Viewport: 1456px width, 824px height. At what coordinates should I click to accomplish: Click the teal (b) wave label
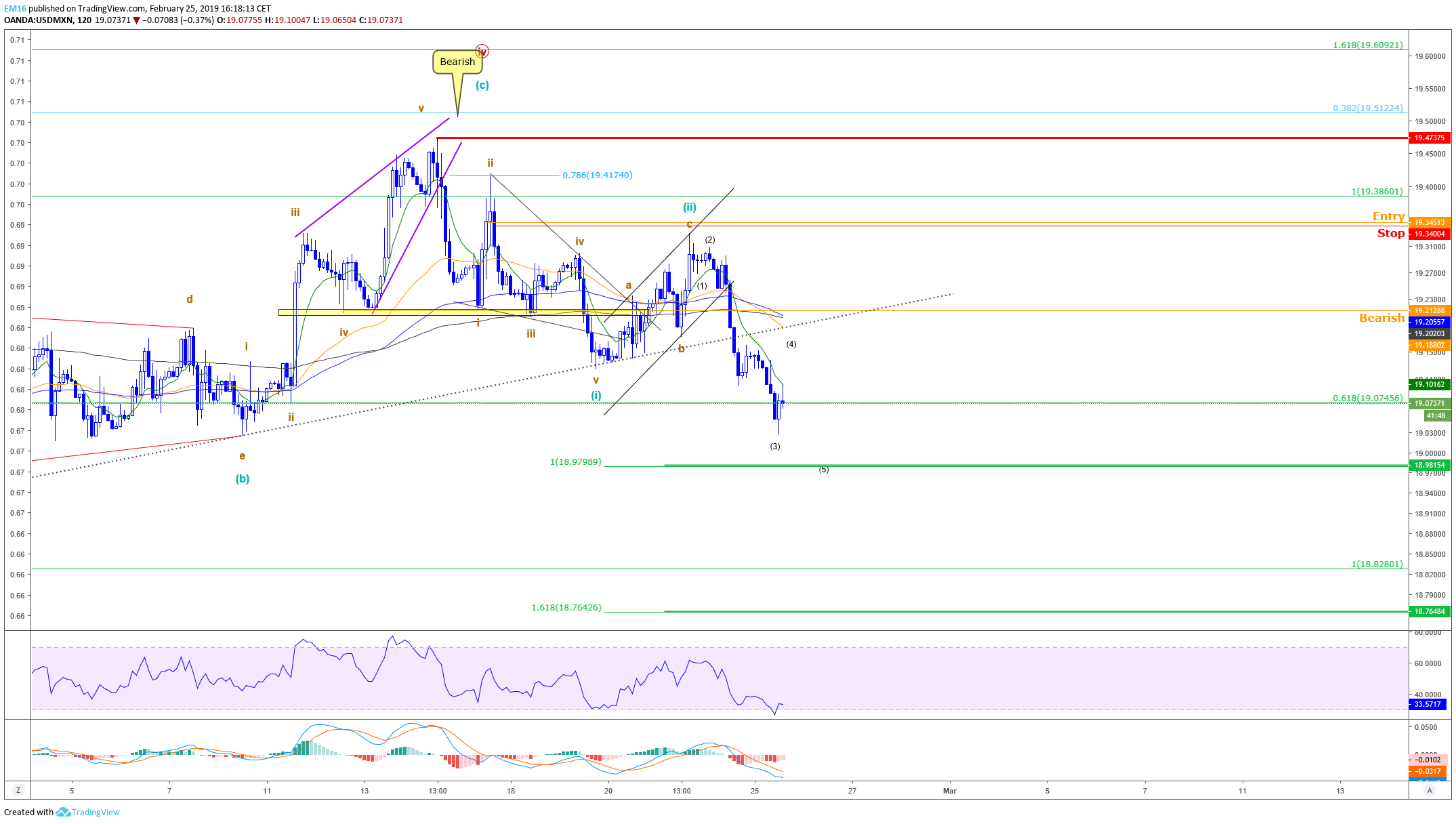(x=243, y=479)
